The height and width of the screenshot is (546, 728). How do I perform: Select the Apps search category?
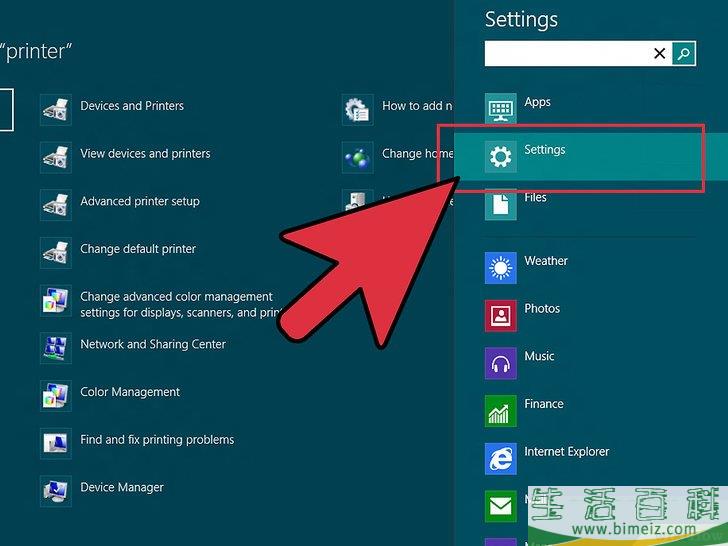point(537,103)
